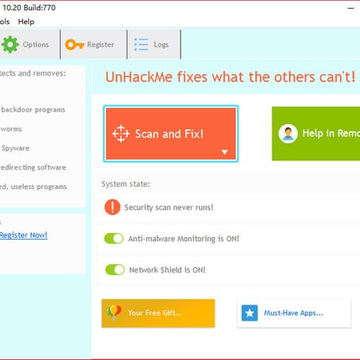Viewport: 360px width, 360px height.
Task: Click the 'worms' list entry
Action: click(11, 129)
